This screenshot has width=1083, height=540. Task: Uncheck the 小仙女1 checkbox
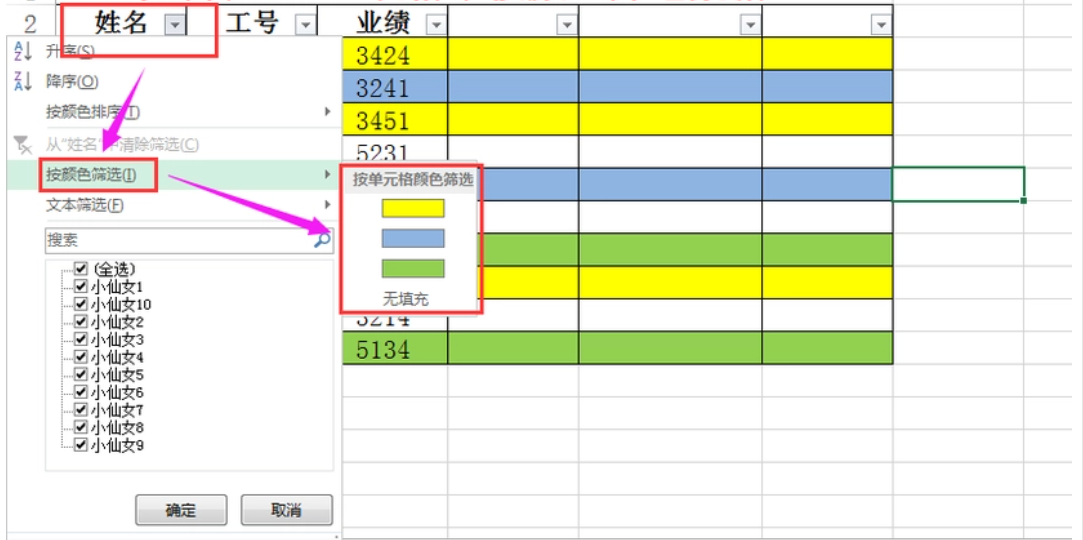click(81, 286)
